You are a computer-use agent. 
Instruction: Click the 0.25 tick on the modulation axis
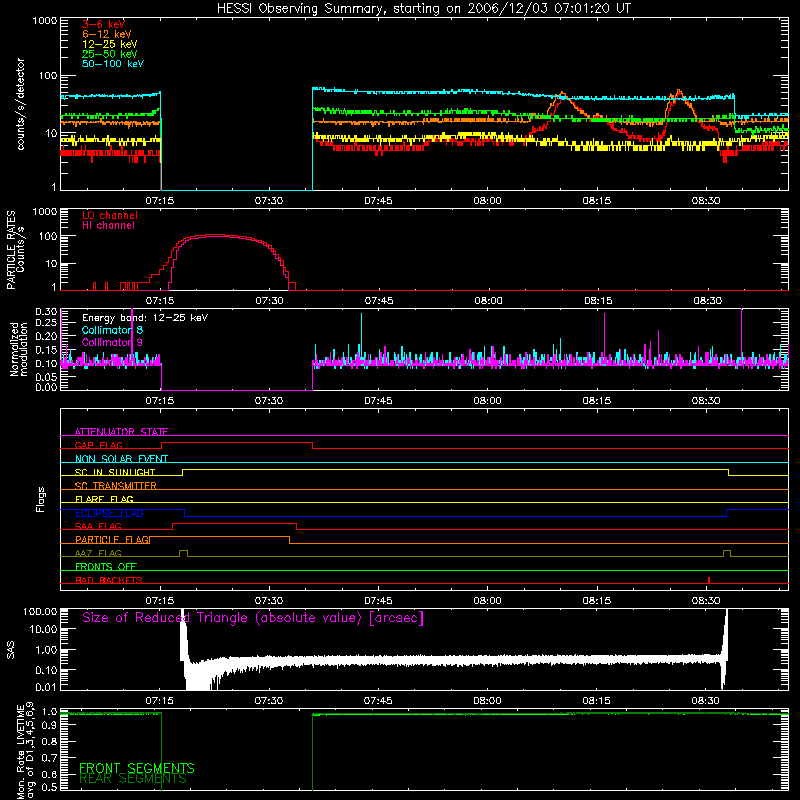tap(46, 322)
